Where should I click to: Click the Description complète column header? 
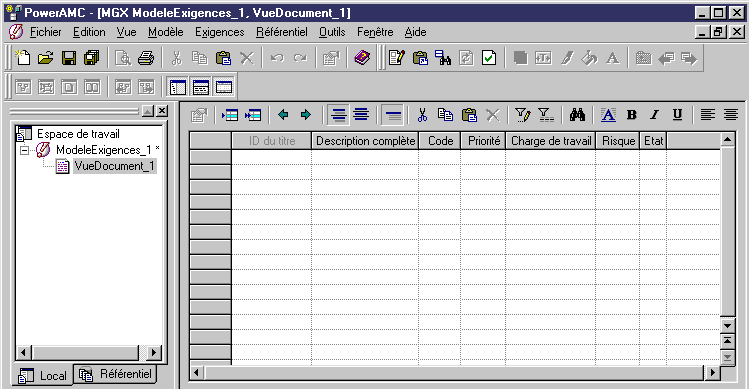pos(365,141)
